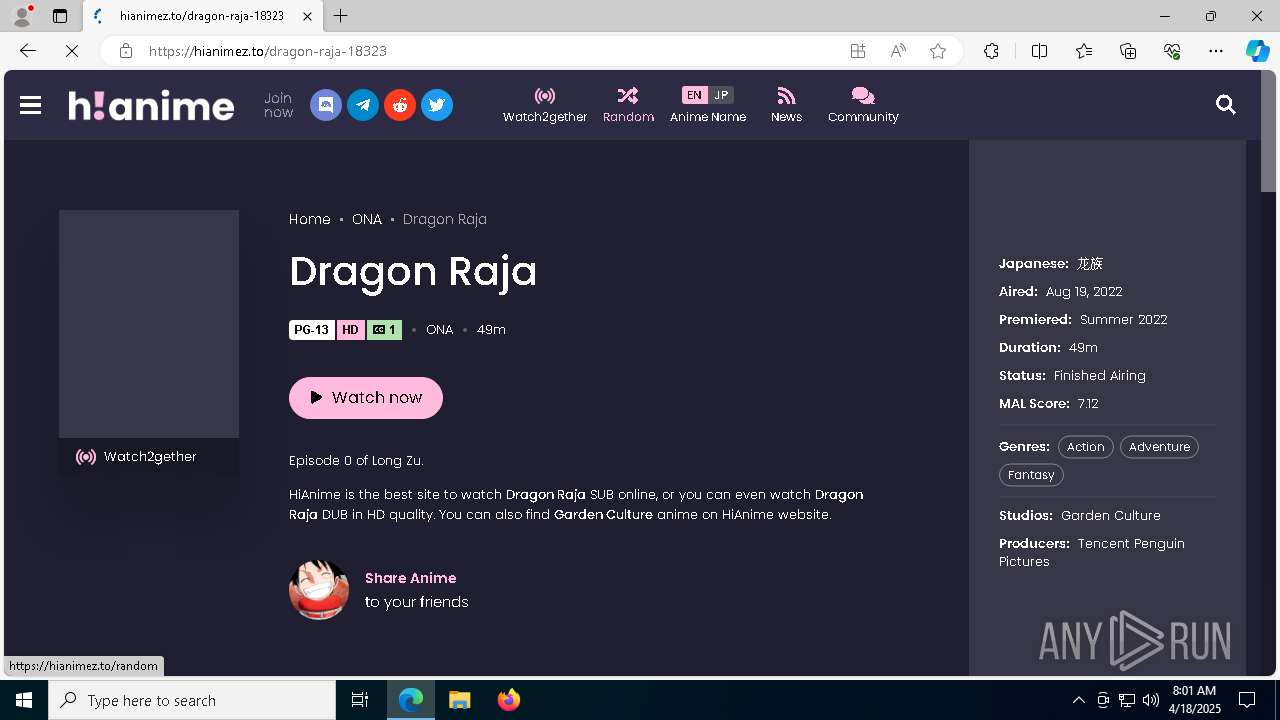Open browser Extensions
1280x720 pixels.
point(991,51)
